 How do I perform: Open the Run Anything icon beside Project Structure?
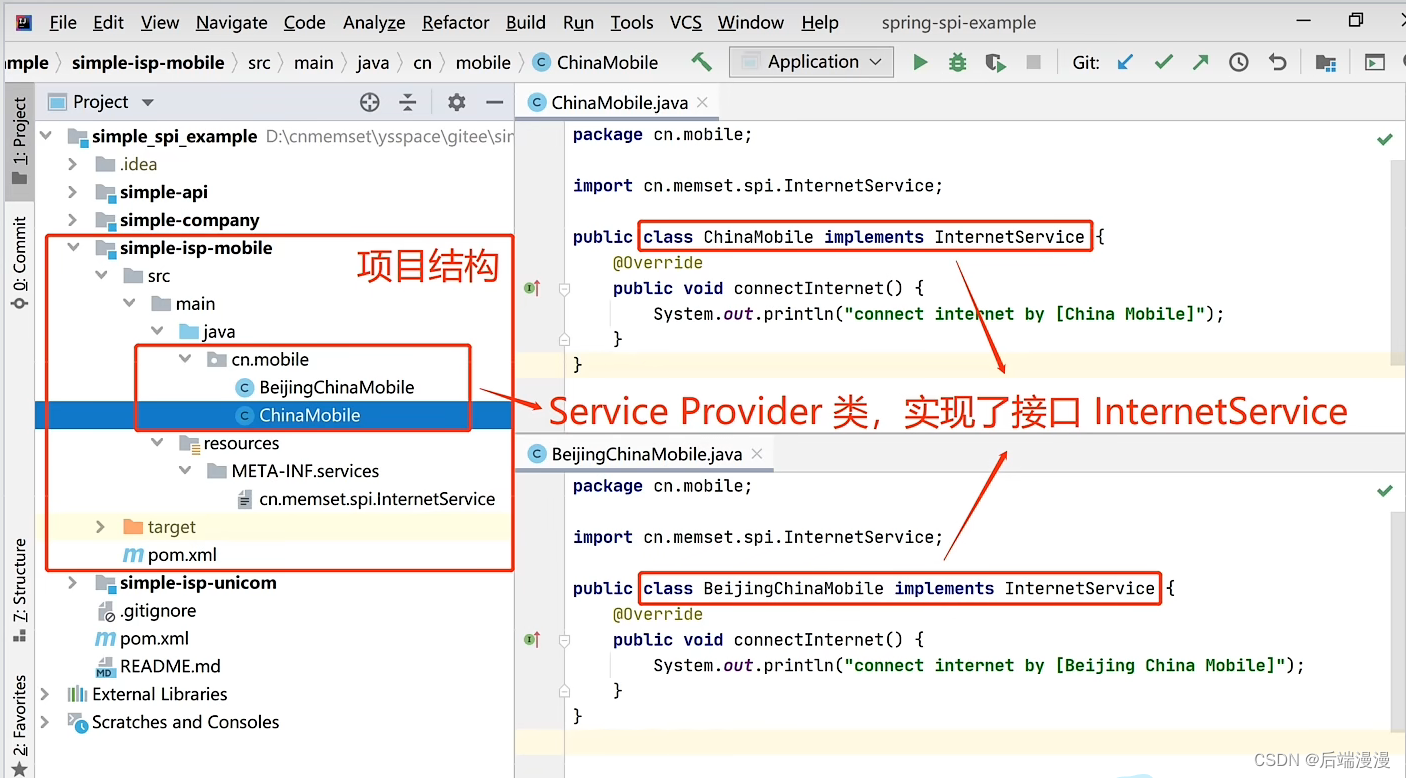click(x=1375, y=62)
